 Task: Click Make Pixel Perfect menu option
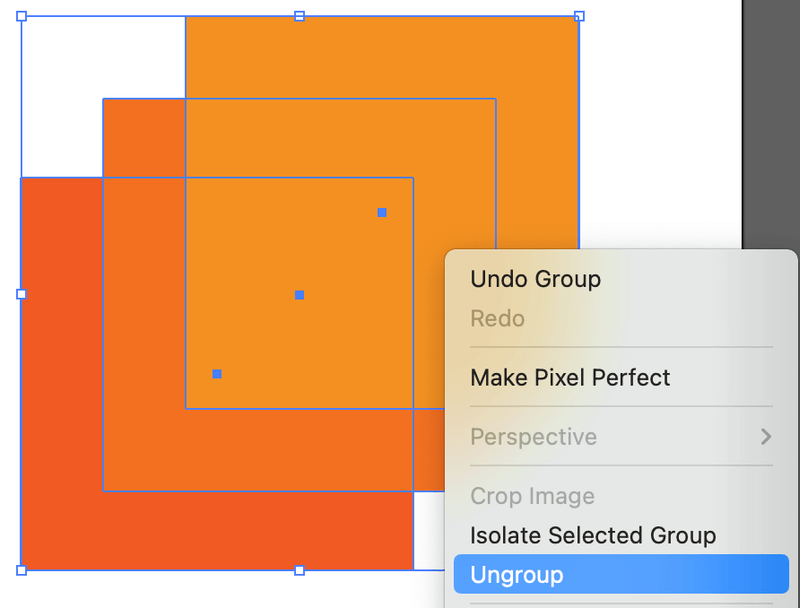569,378
